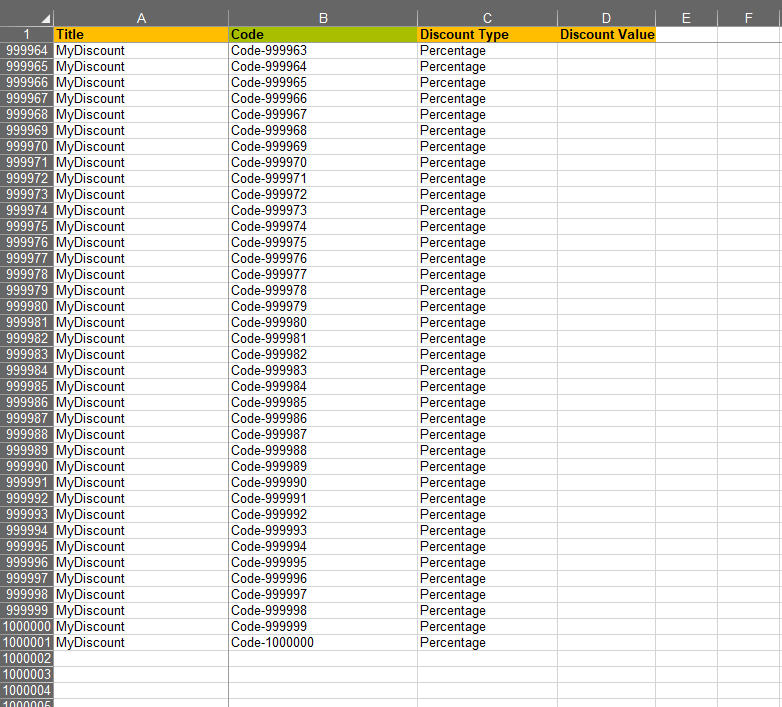This screenshot has height=707, width=782.
Task: Select row header 1000002
Action: coord(27,659)
